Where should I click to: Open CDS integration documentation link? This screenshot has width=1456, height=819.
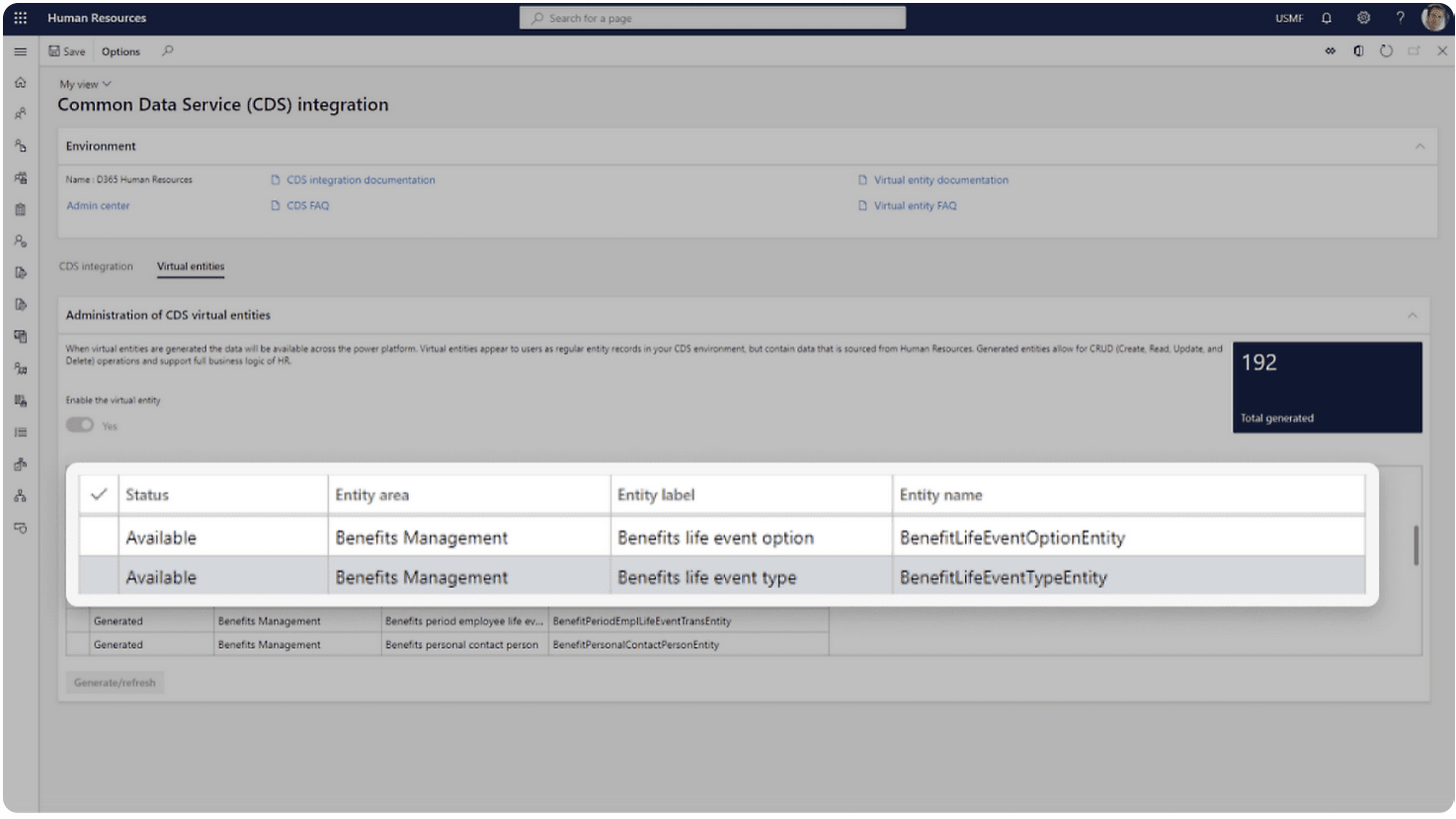click(361, 180)
